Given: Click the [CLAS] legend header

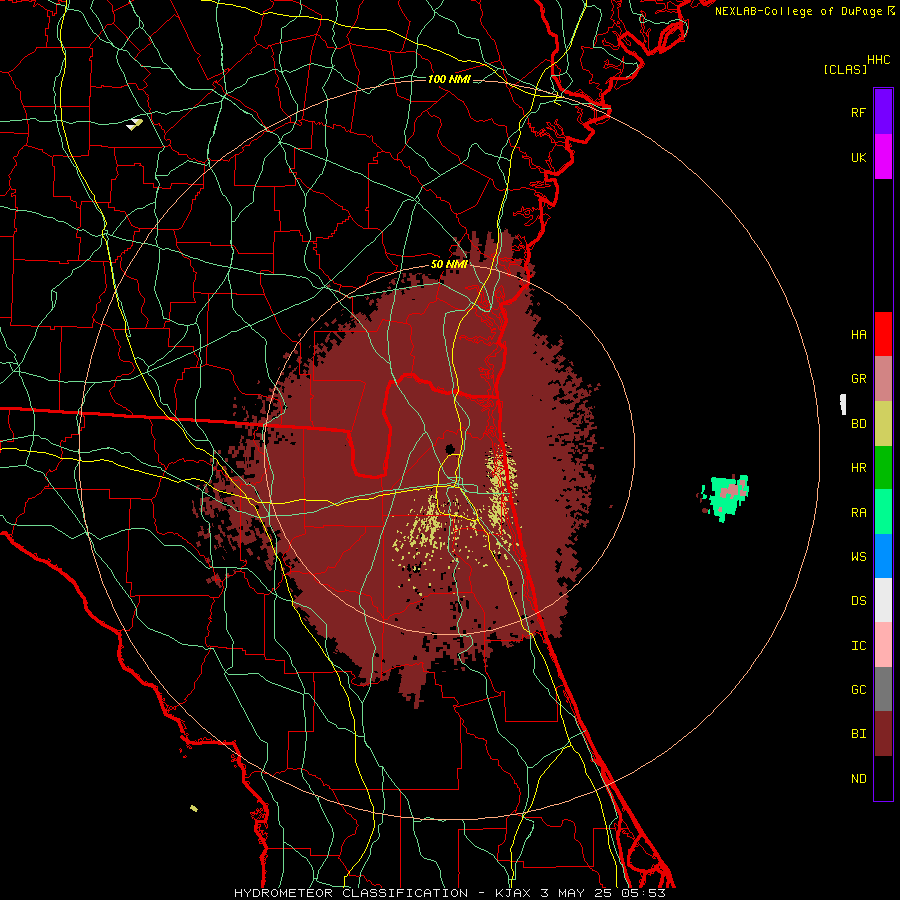Looking at the screenshot, I should point(845,69).
